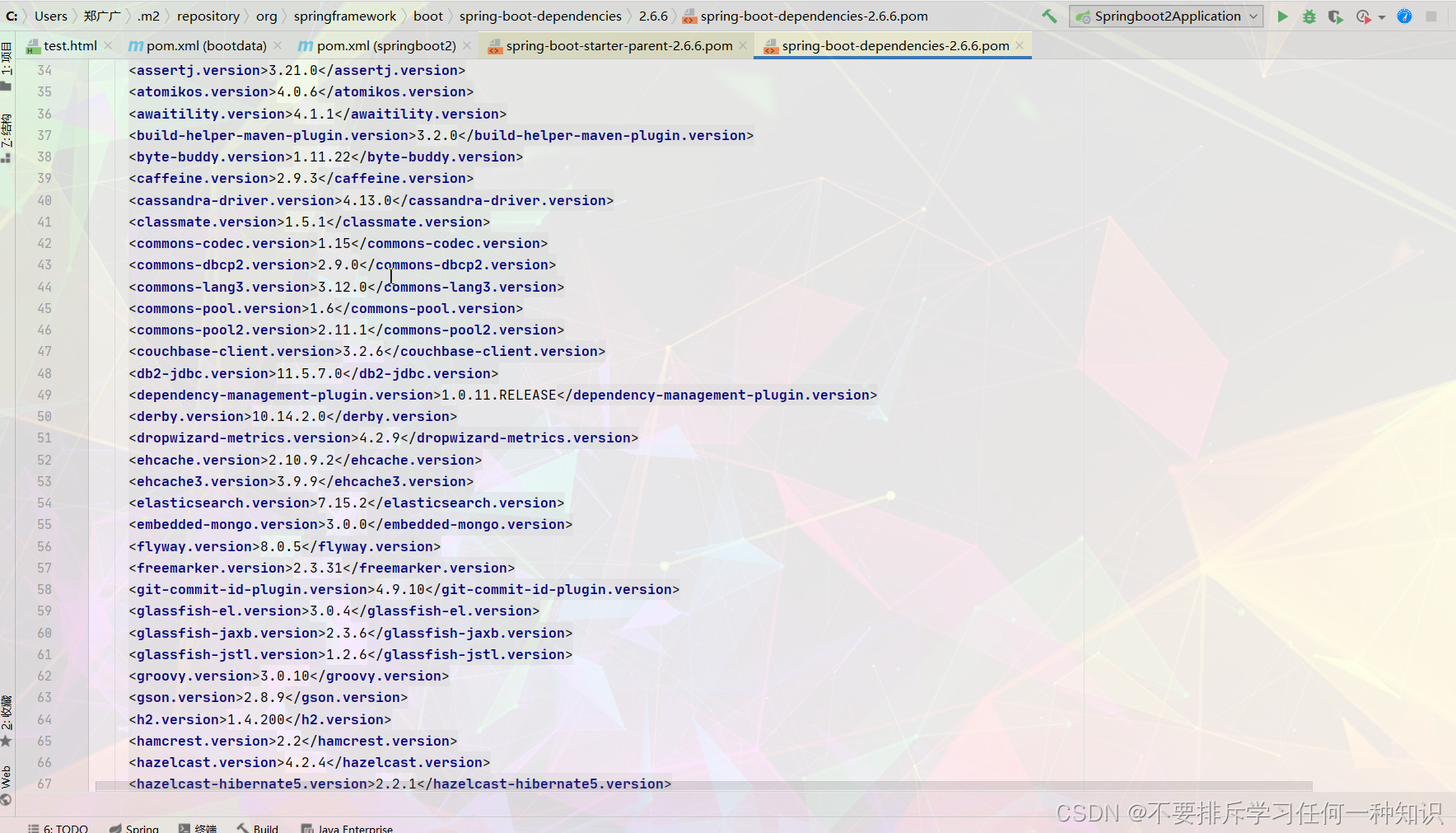This screenshot has width=1456, height=833.
Task: Click the repository breadcrumb segment
Action: pyautogui.click(x=208, y=16)
